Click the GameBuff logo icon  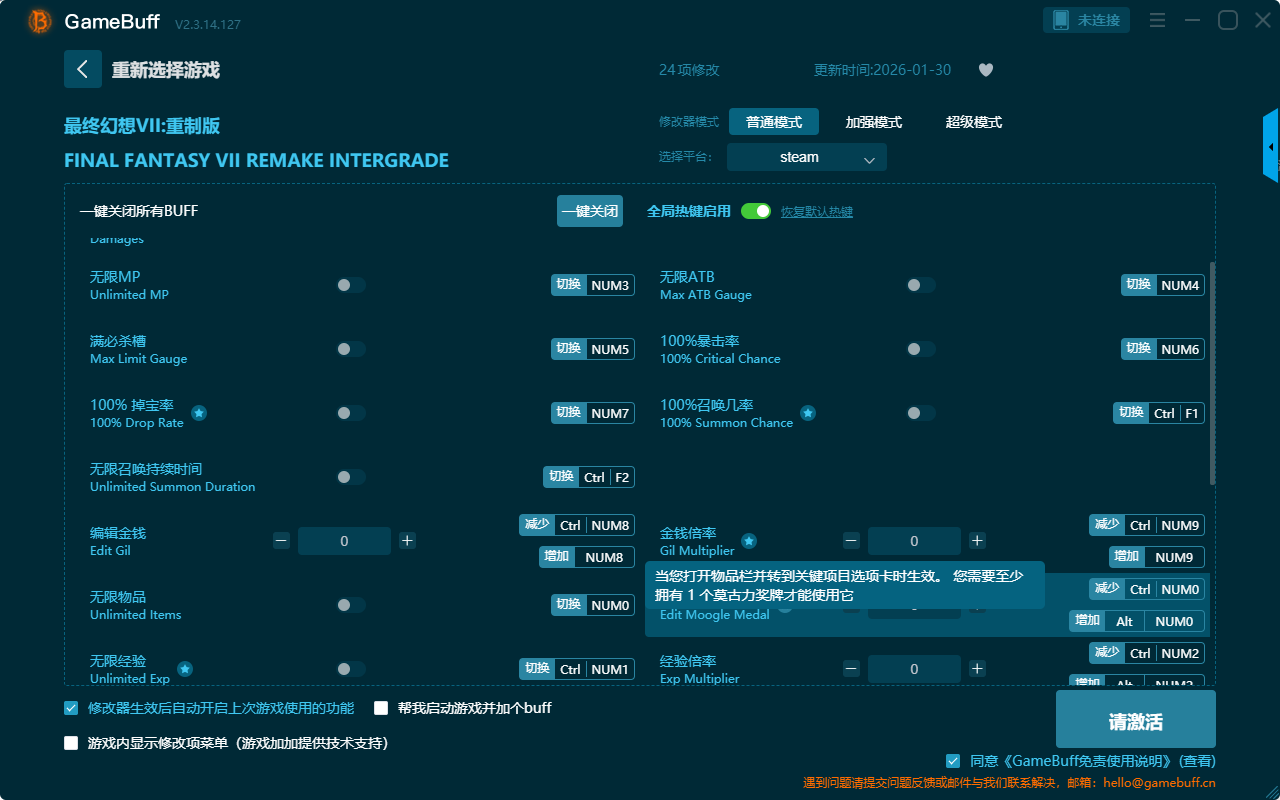point(40,21)
